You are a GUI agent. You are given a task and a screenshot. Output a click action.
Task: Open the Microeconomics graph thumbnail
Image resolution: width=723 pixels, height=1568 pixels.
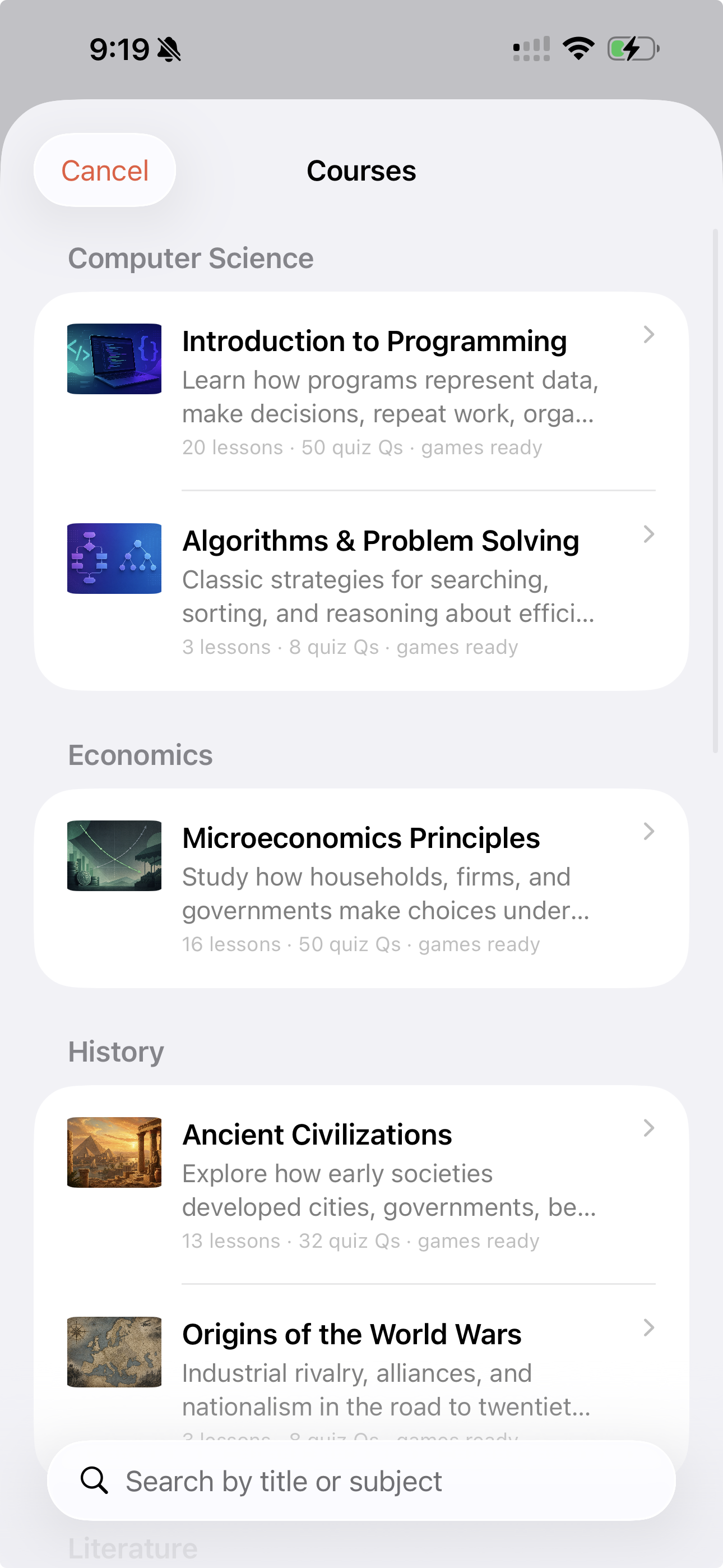coord(114,856)
